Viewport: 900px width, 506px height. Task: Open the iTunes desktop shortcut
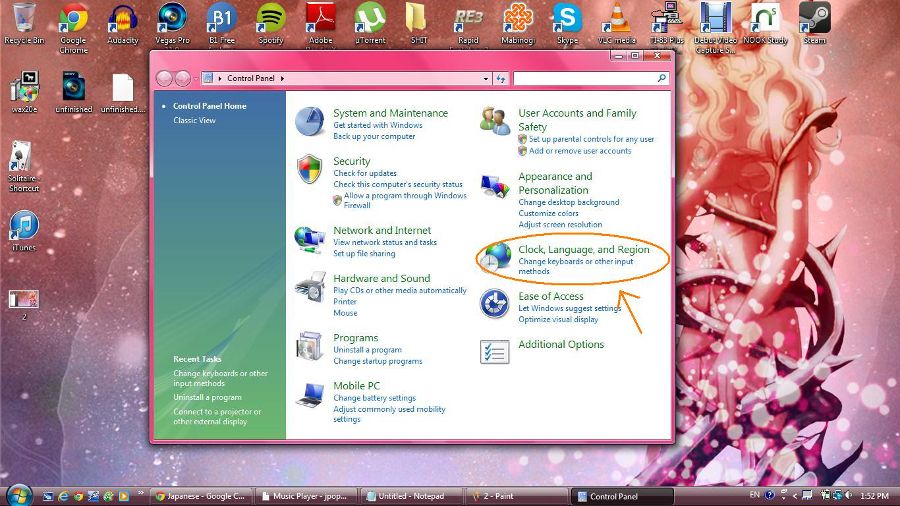click(24, 230)
